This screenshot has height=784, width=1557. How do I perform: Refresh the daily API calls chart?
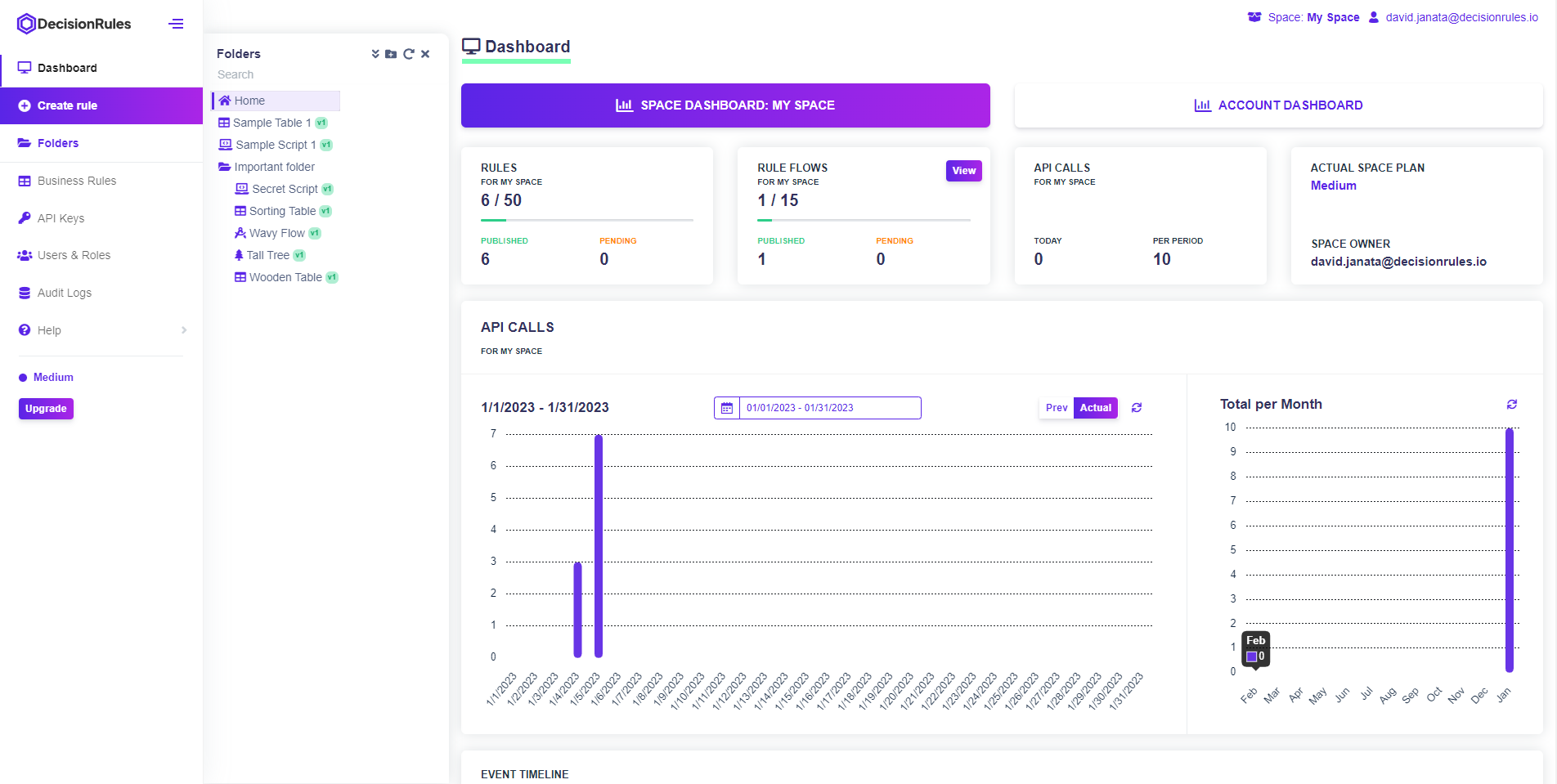point(1137,408)
